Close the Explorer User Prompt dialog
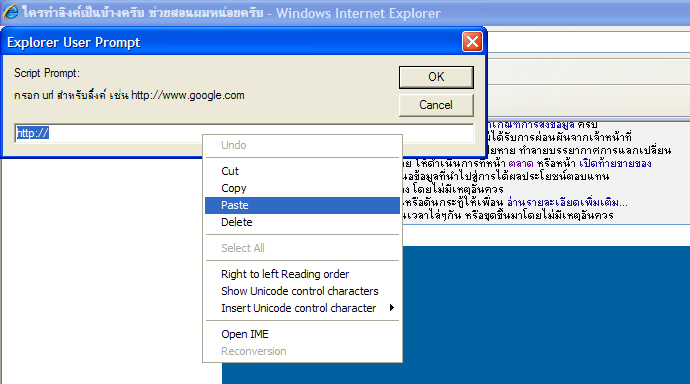The height and width of the screenshot is (384, 690). [472, 42]
